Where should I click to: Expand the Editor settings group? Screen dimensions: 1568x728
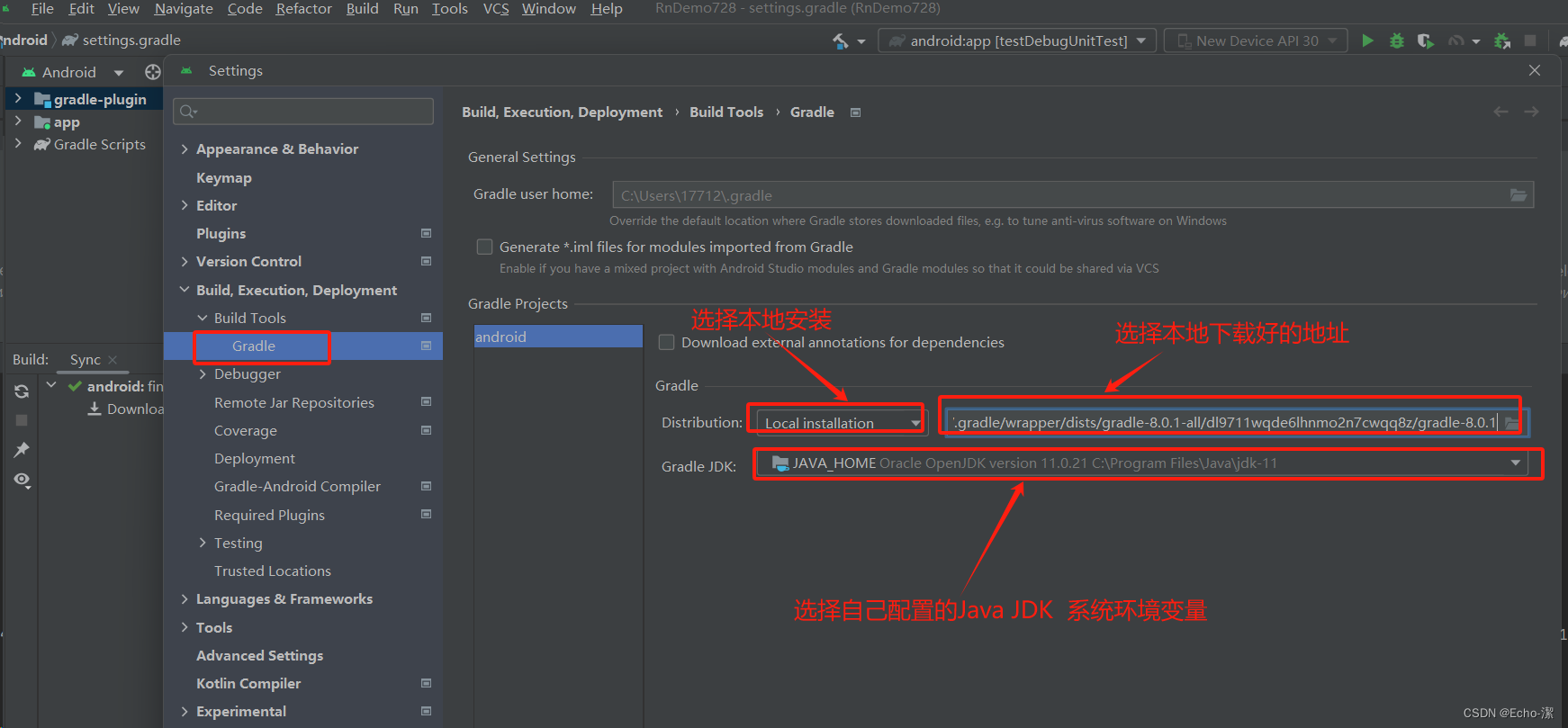185,205
